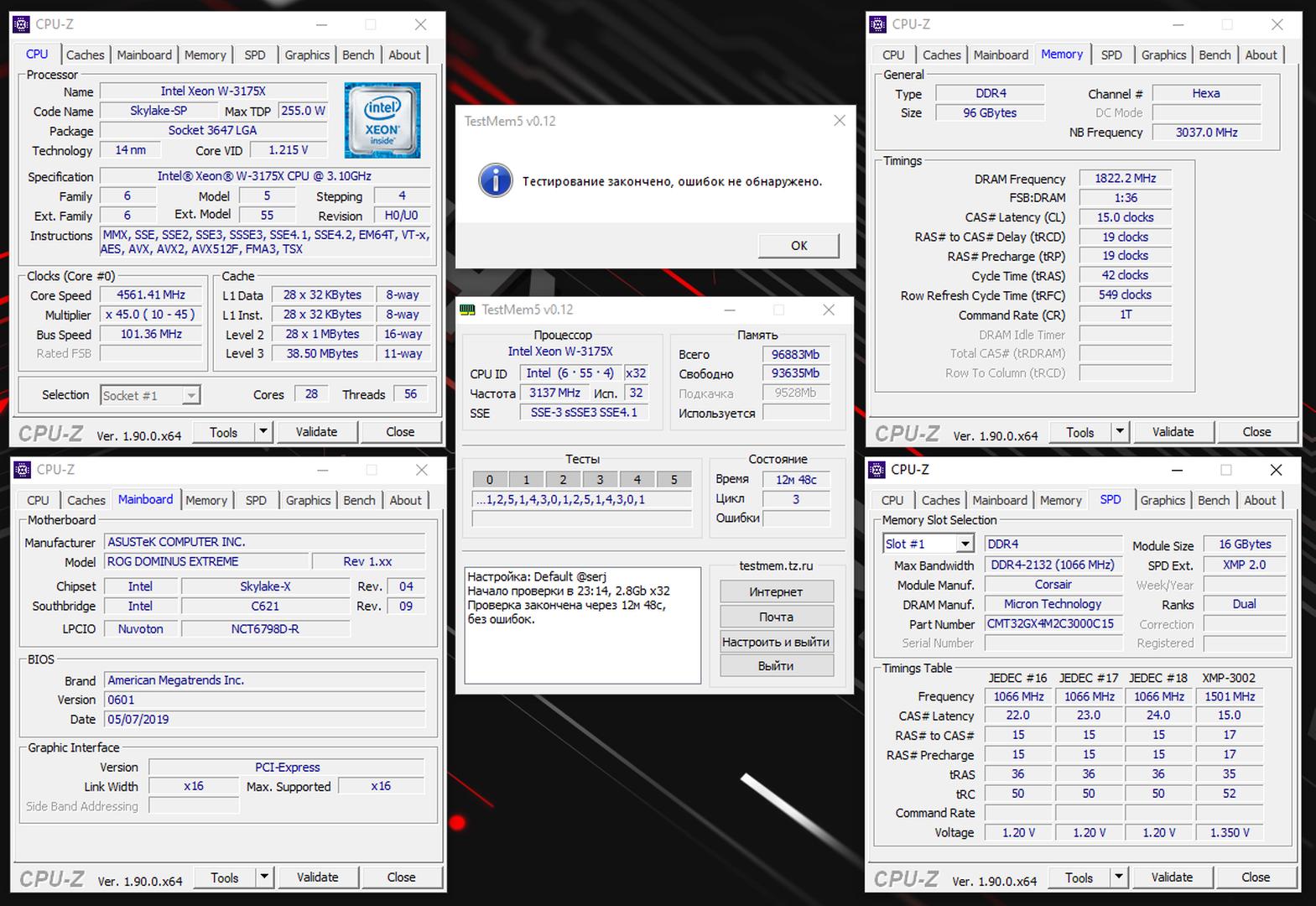Click the testmem.tz.ru text in TestMem5

coord(776,566)
